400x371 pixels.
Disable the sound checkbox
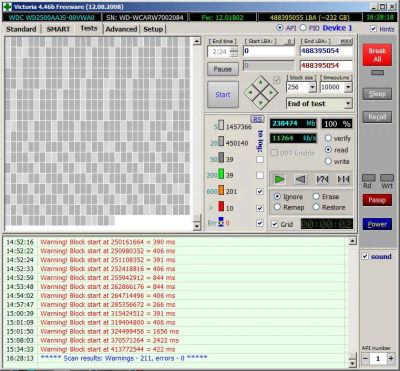[365, 256]
